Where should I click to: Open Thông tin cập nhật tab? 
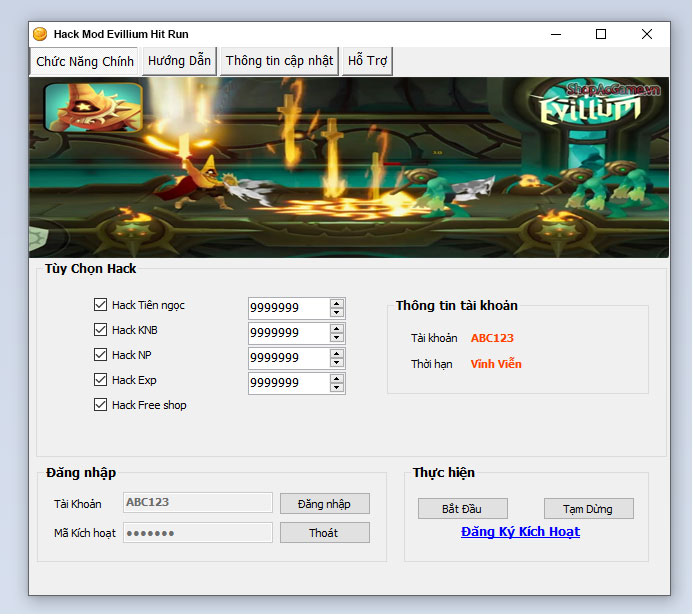(x=279, y=61)
